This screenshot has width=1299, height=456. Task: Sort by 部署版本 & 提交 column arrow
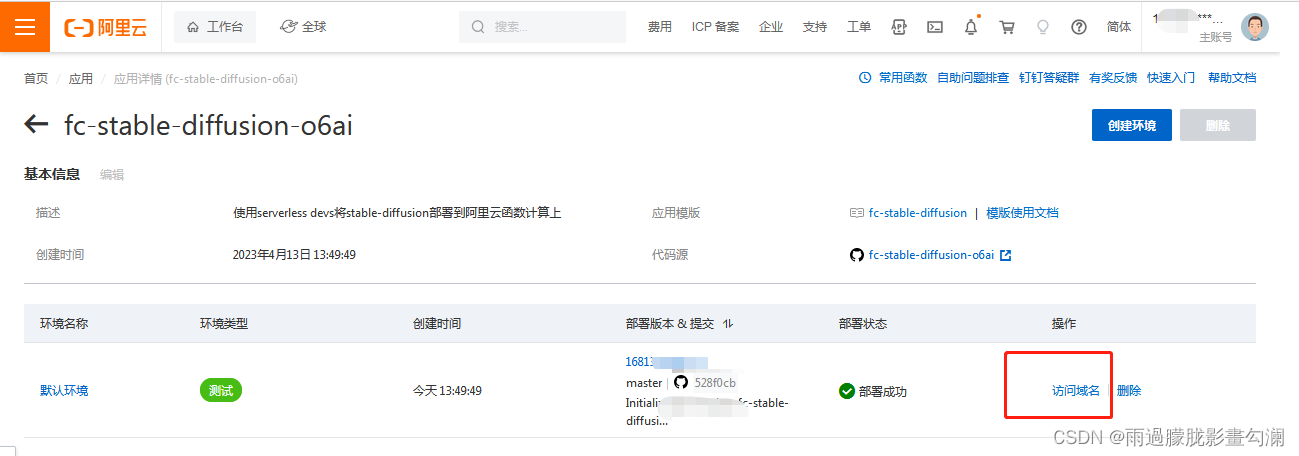[727, 324]
